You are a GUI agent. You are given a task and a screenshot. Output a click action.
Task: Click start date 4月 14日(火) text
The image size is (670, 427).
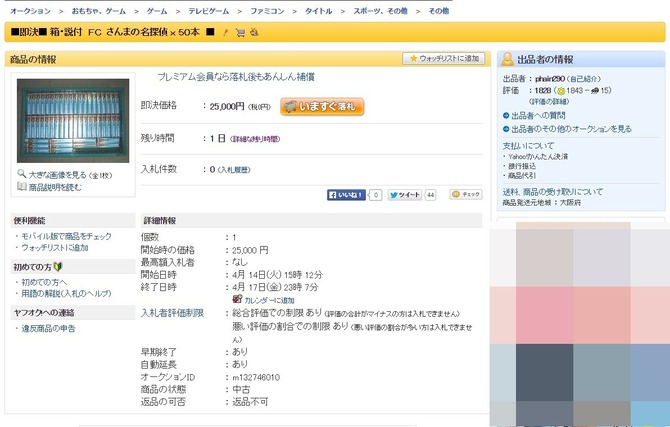pos(256,275)
